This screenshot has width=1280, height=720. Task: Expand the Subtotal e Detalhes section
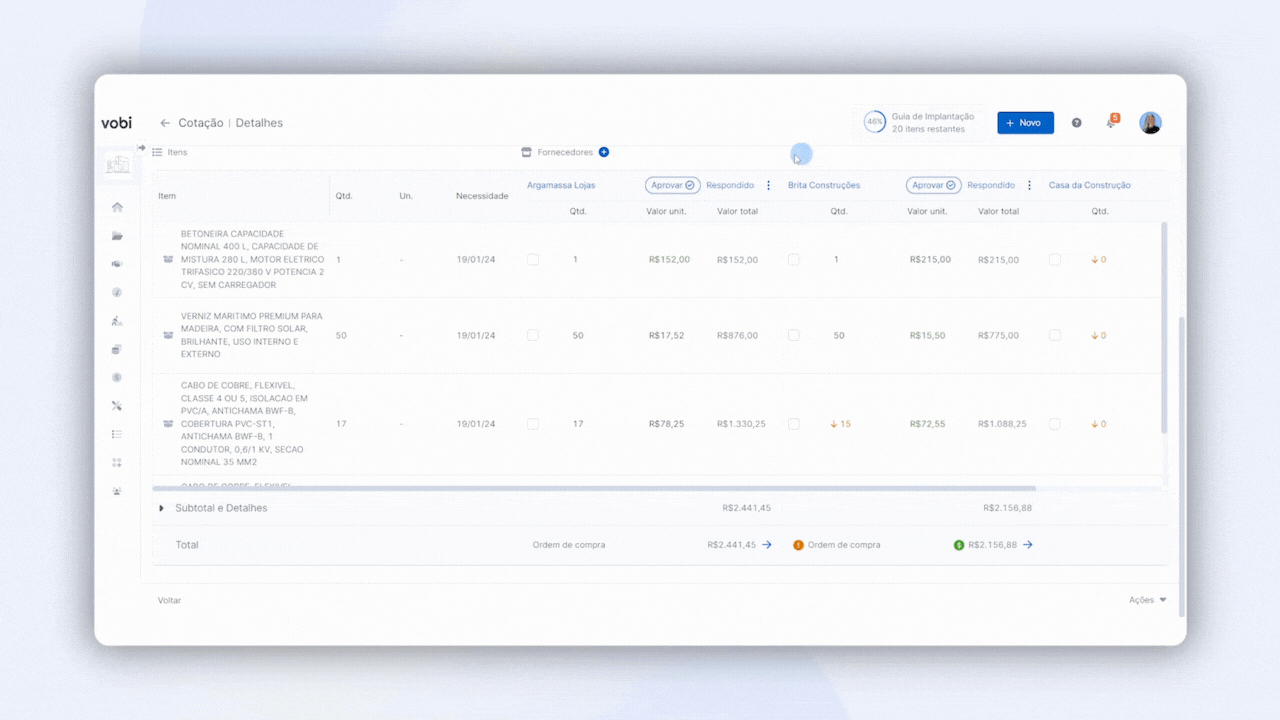tap(161, 508)
